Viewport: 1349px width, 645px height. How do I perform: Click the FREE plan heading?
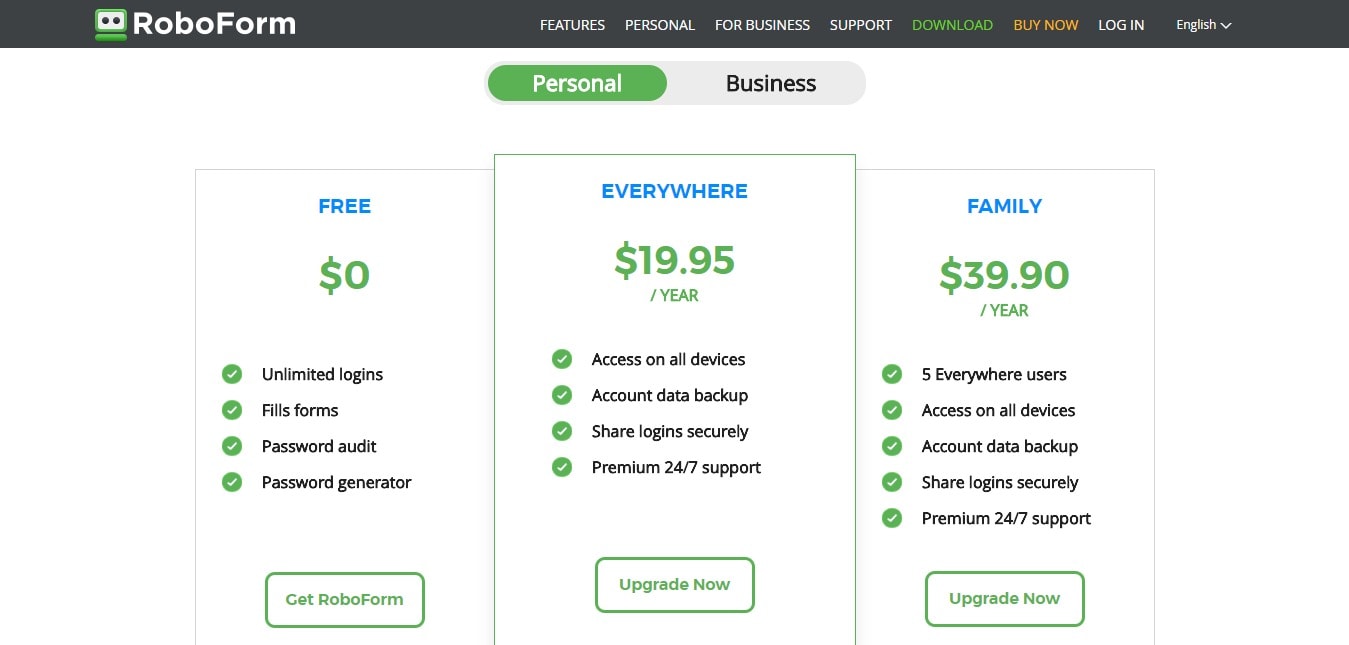[345, 206]
